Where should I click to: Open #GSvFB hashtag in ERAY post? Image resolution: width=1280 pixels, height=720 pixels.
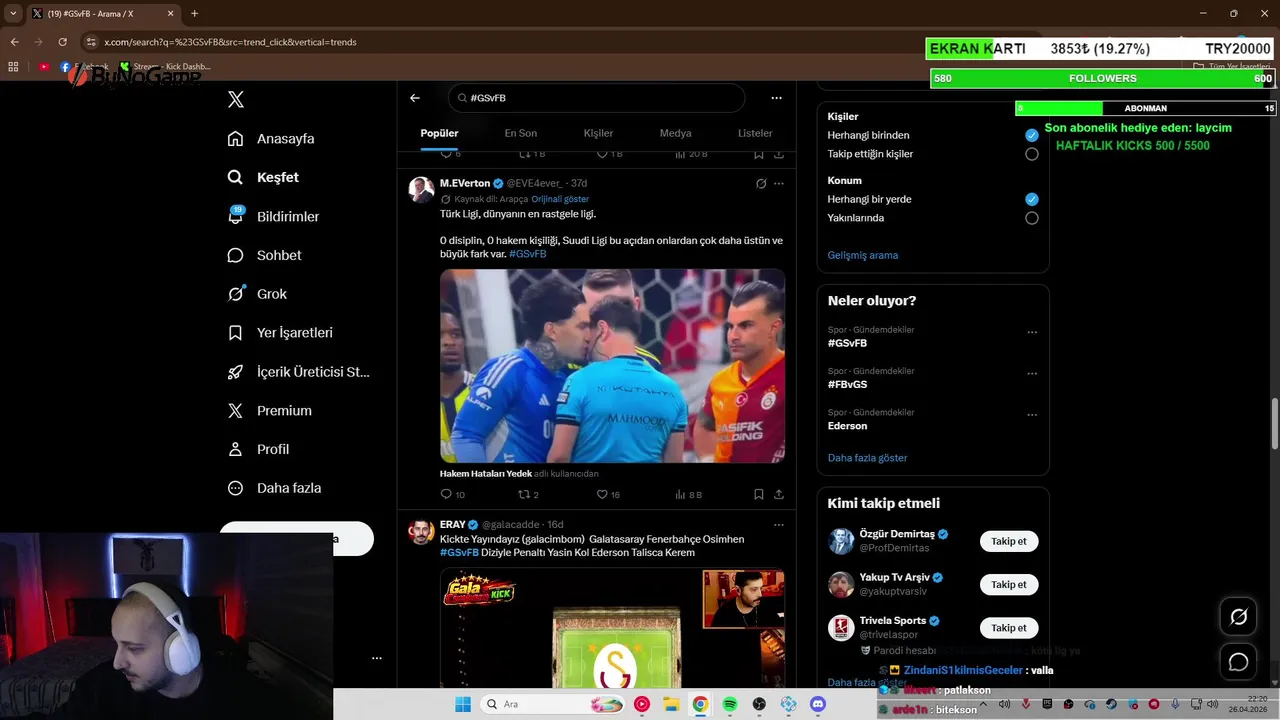(x=459, y=552)
